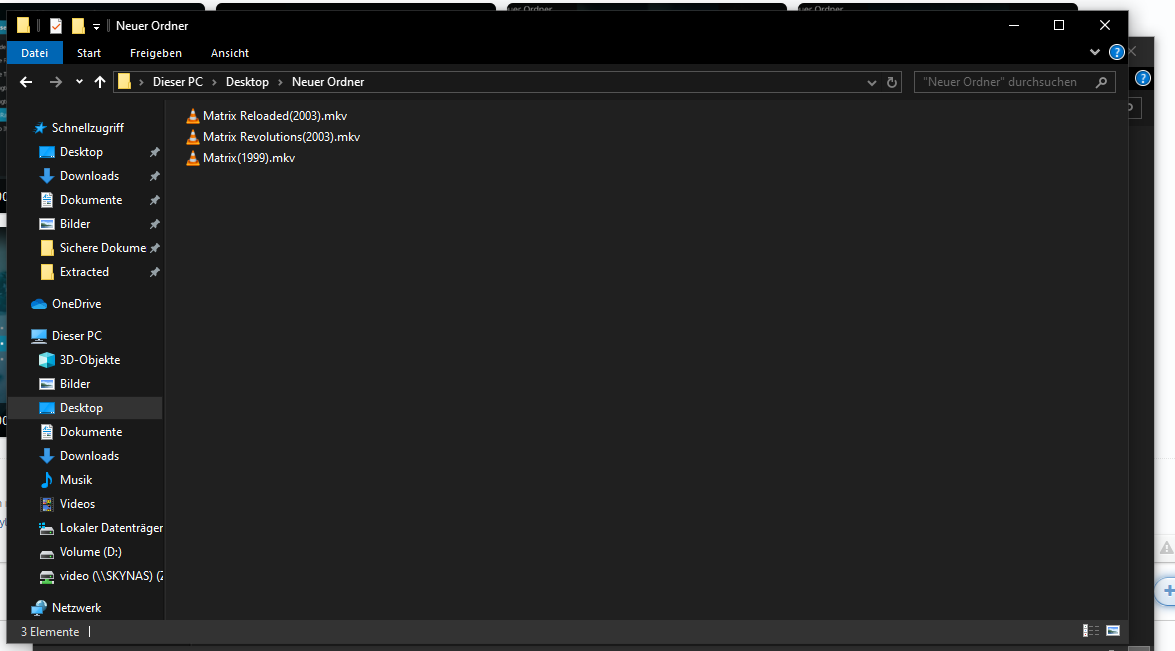Open Bilder listed under Dieser PC
Image resolution: width=1175 pixels, height=651 pixels.
click(75, 384)
